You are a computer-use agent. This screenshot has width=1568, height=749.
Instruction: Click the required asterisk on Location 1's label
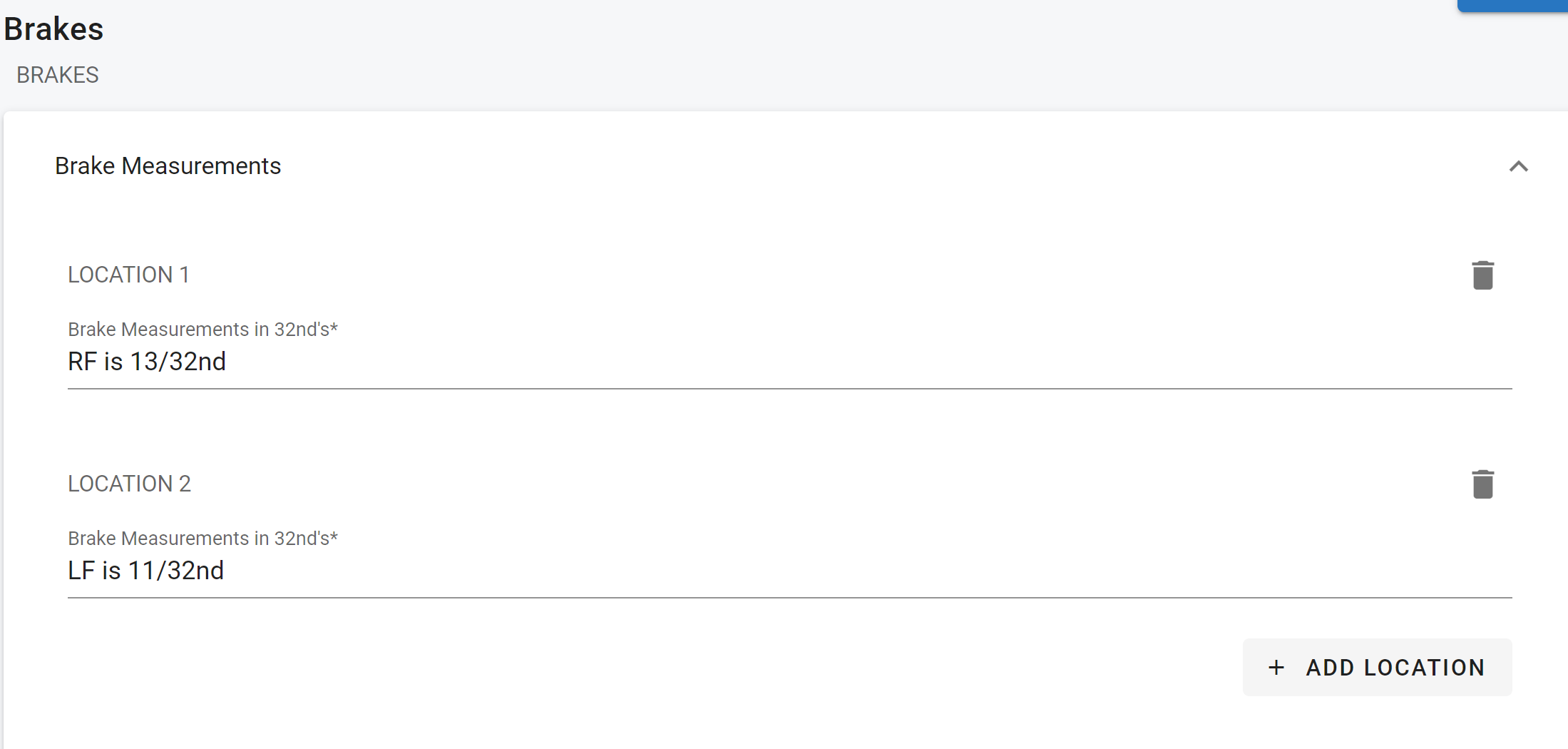coord(334,328)
